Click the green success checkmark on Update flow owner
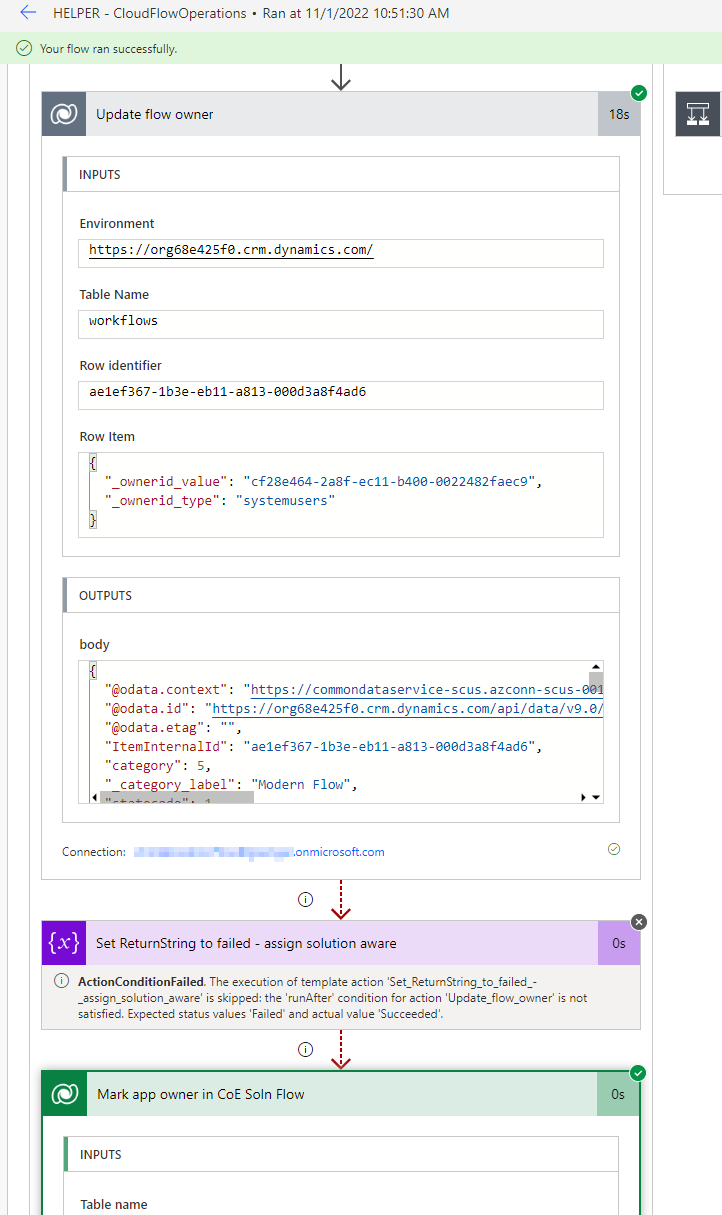Image resolution: width=722 pixels, height=1215 pixels. point(639,93)
